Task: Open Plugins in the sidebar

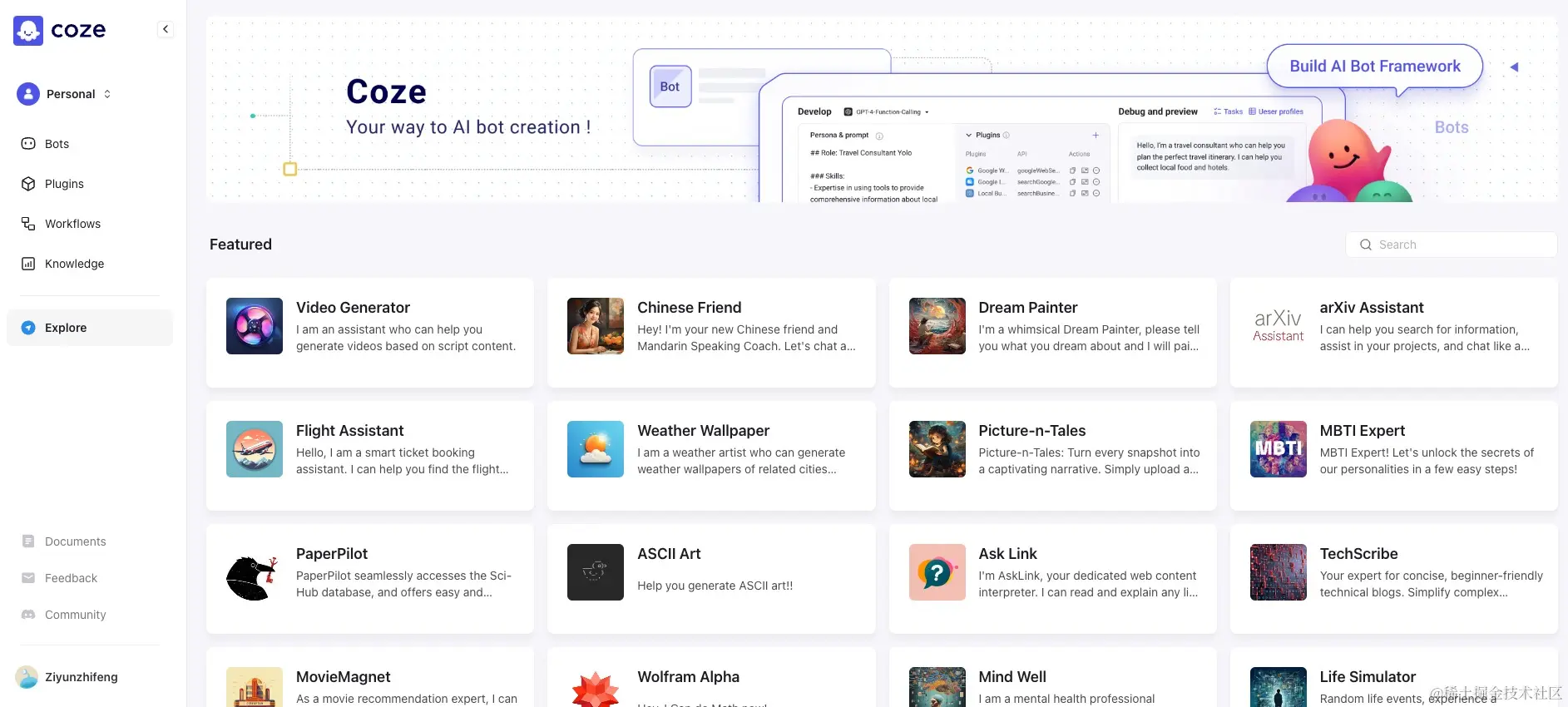Action: tap(90, 184)
